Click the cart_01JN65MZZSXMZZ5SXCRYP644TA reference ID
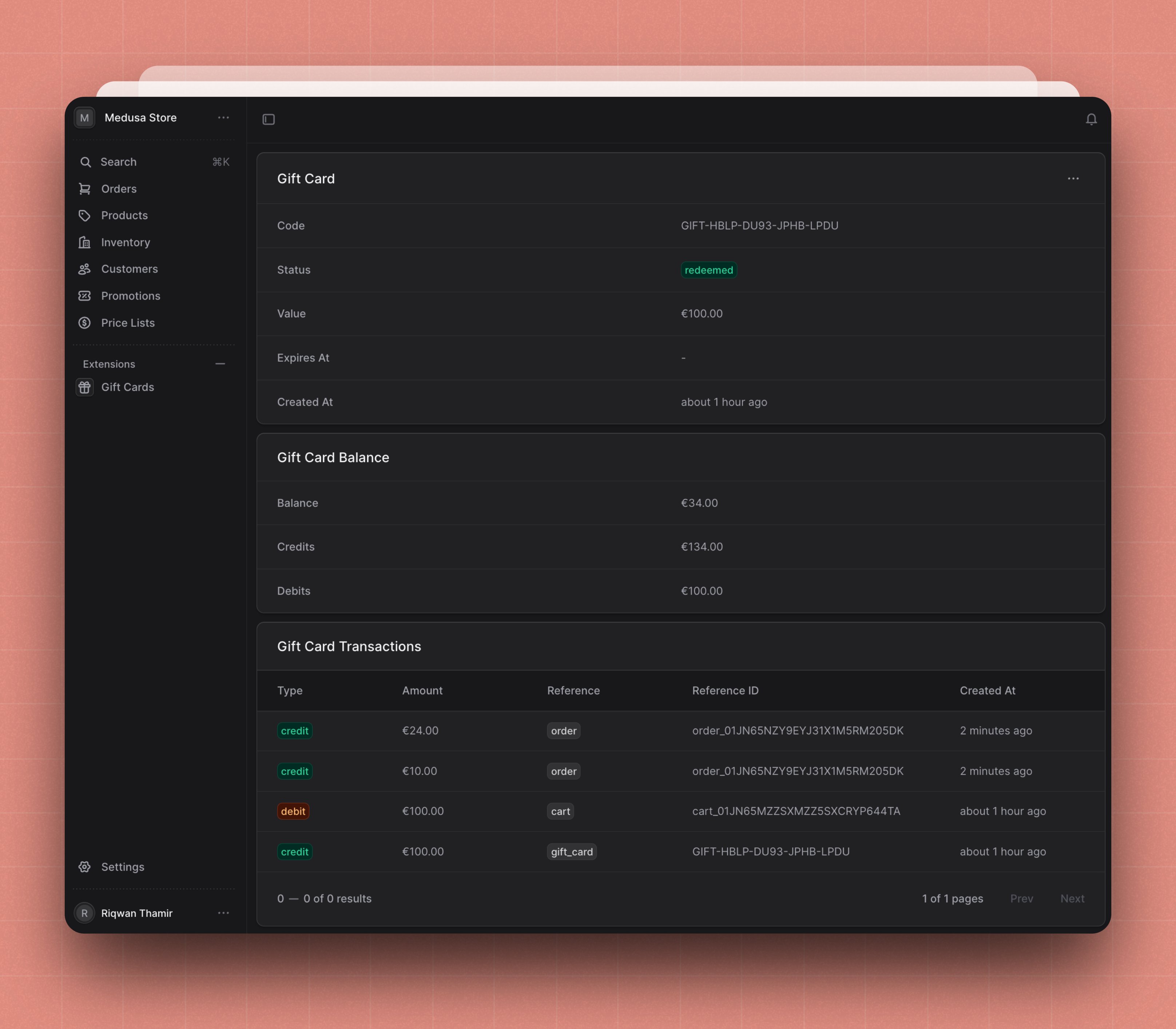Image resolution: width=1176 pixels, height=1029 pixels. (796, 811)
